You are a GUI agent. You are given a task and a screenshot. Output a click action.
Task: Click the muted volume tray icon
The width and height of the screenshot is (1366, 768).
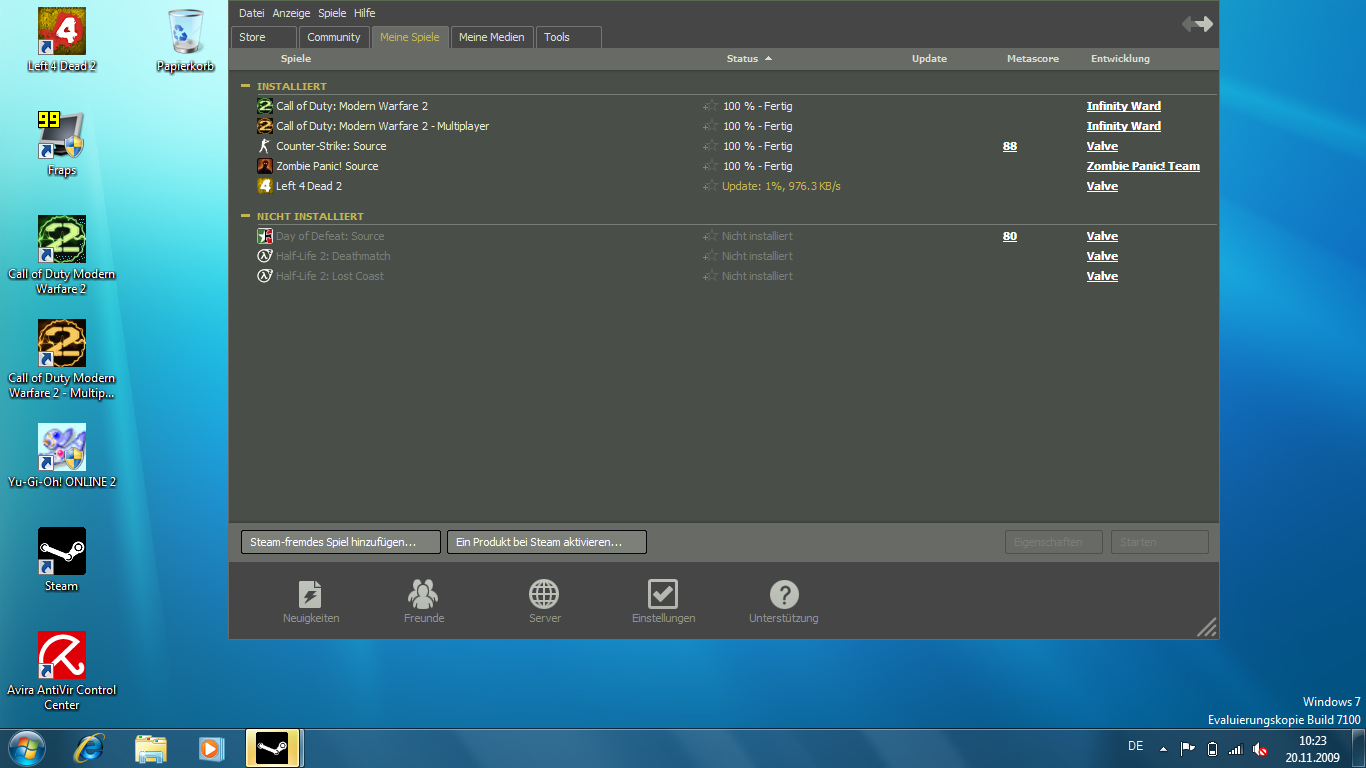click(x=1260, y=749)
